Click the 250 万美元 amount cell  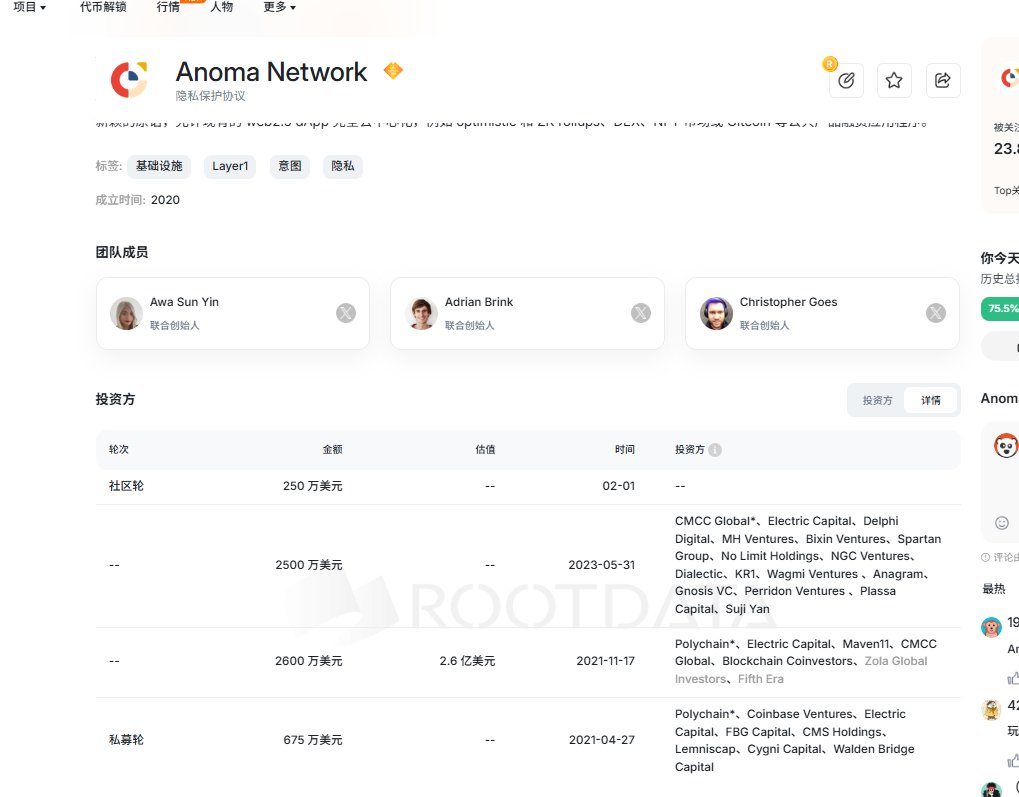click(313, 486)
